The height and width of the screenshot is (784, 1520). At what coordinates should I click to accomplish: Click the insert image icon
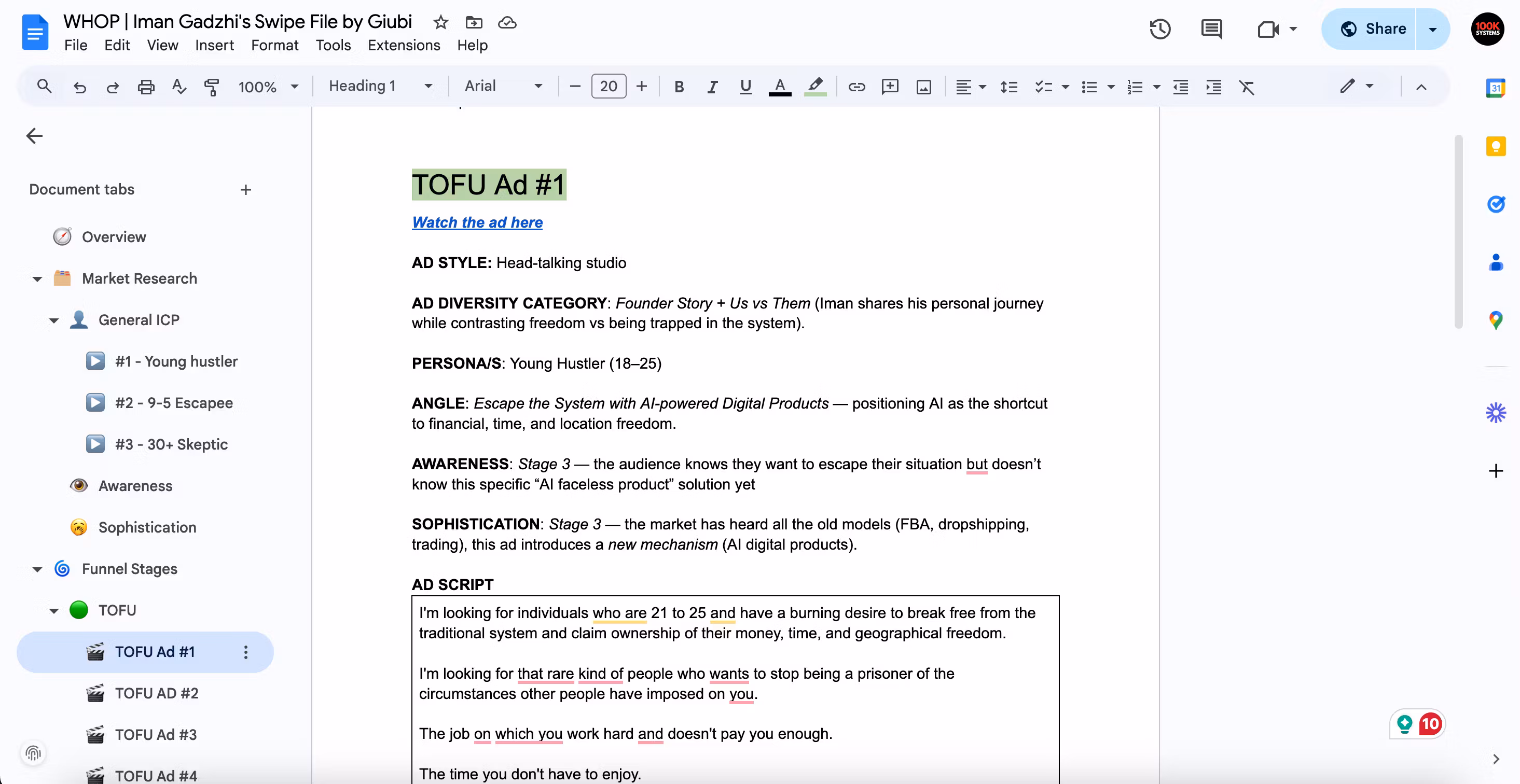(923, 87)
